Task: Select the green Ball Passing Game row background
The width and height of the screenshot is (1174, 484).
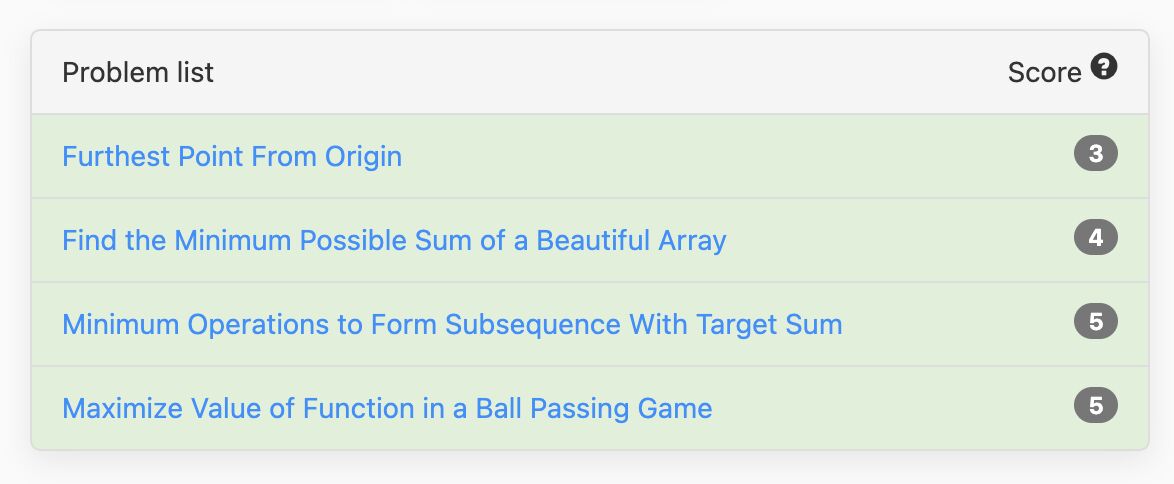Action: pyautogui.click(x=590, y=408)
